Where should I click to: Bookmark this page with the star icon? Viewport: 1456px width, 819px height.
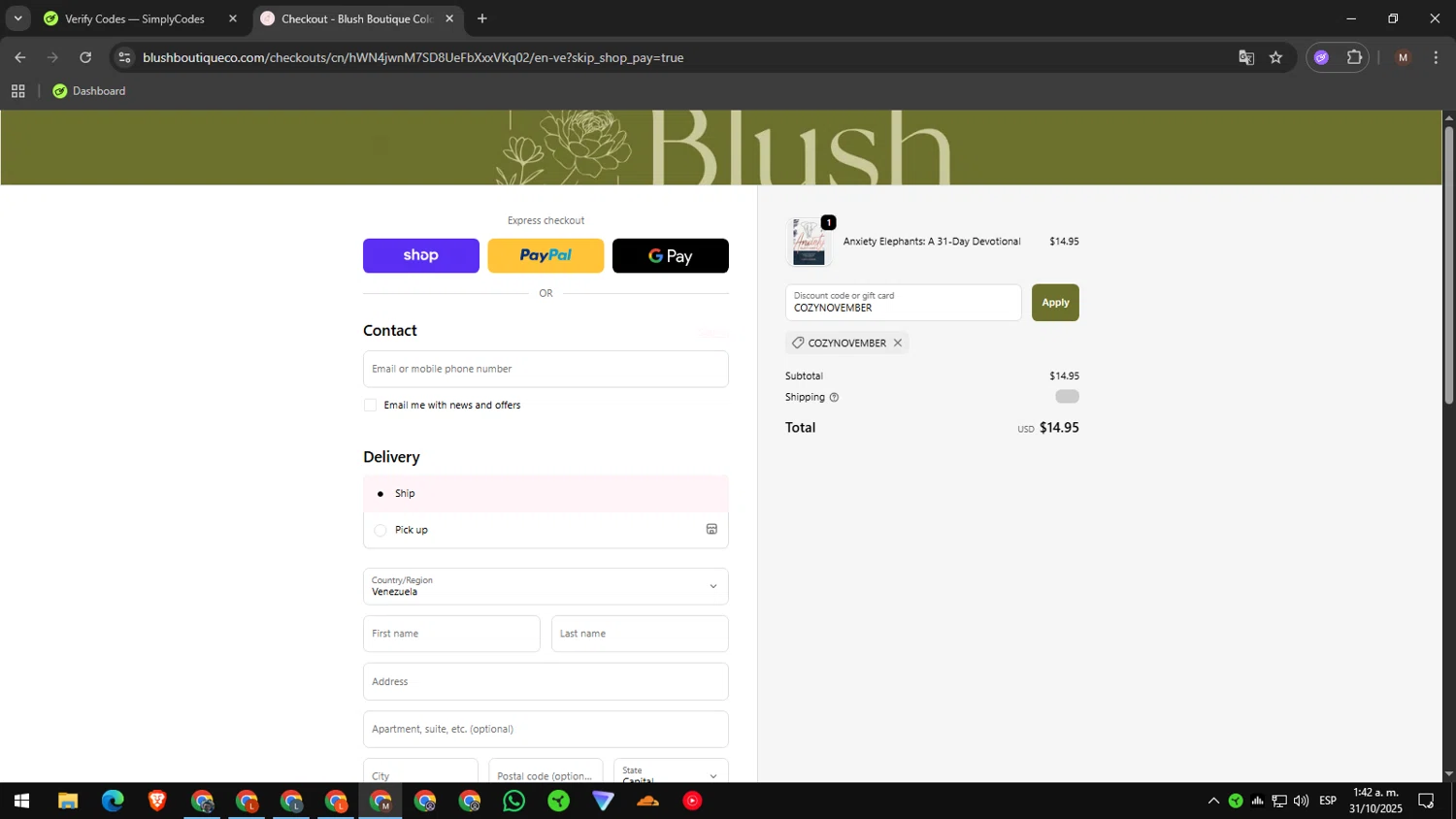pyautogui.click(x=1275, y=57)
